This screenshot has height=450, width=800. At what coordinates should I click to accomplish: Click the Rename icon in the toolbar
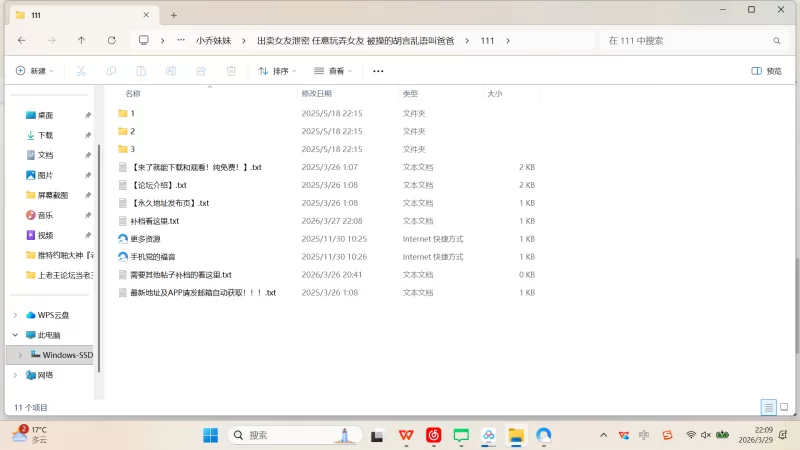(x=171, y=71)
